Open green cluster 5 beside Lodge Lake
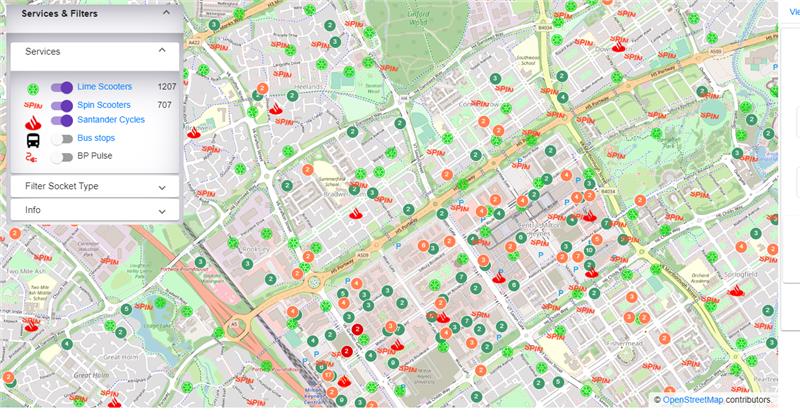 126,309
